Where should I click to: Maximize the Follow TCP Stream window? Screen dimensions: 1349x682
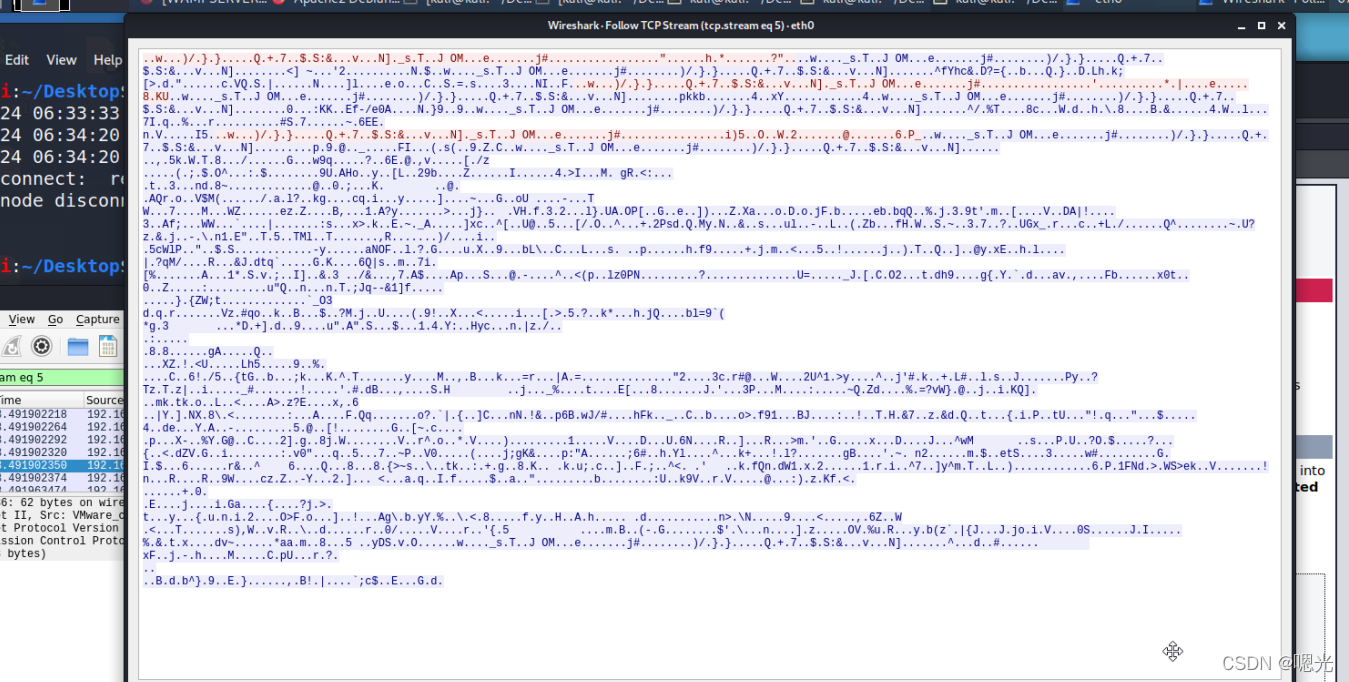click(x=1262, y=26)
